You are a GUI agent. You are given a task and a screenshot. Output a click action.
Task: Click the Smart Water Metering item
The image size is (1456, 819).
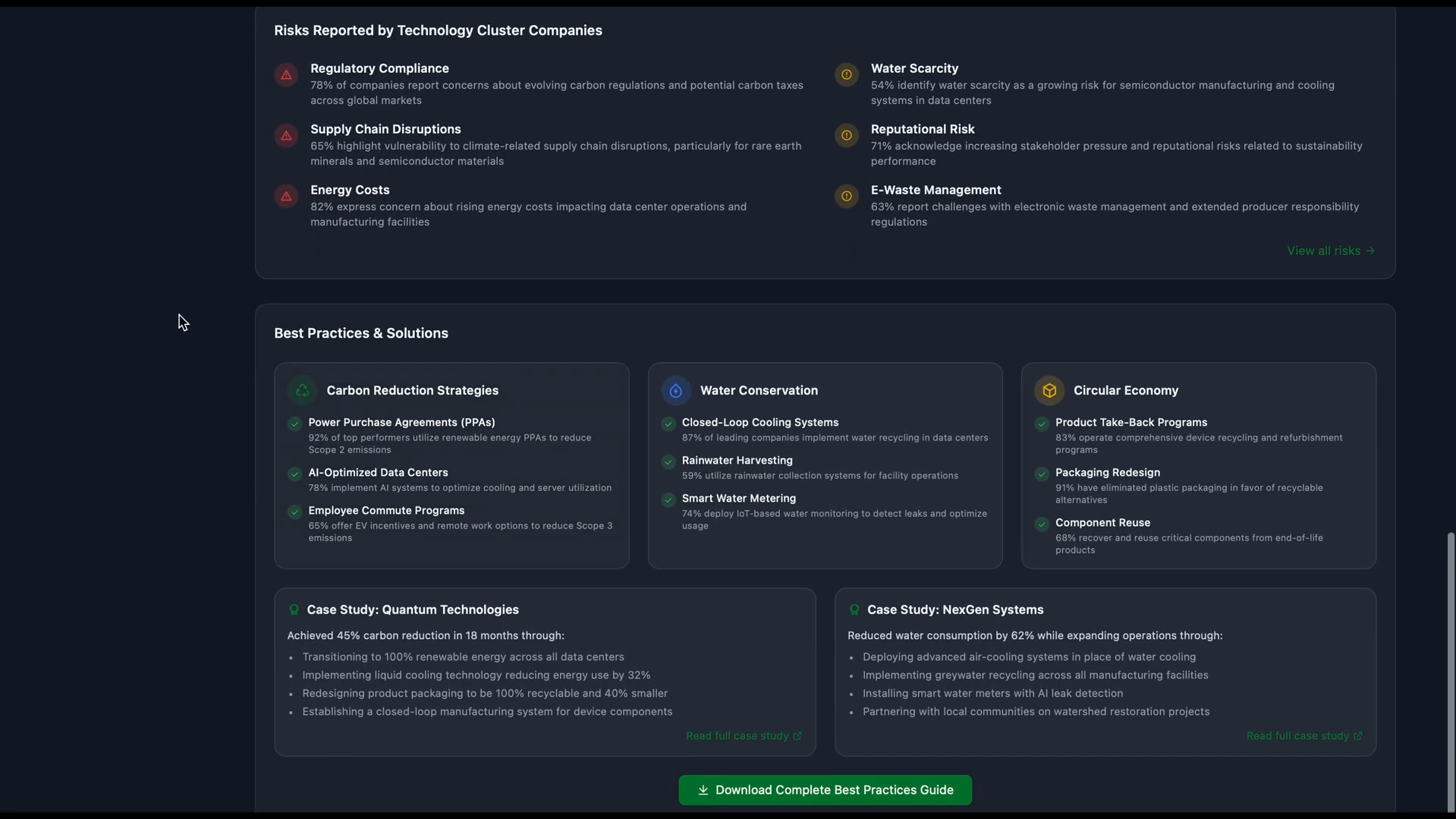(738, 498)
